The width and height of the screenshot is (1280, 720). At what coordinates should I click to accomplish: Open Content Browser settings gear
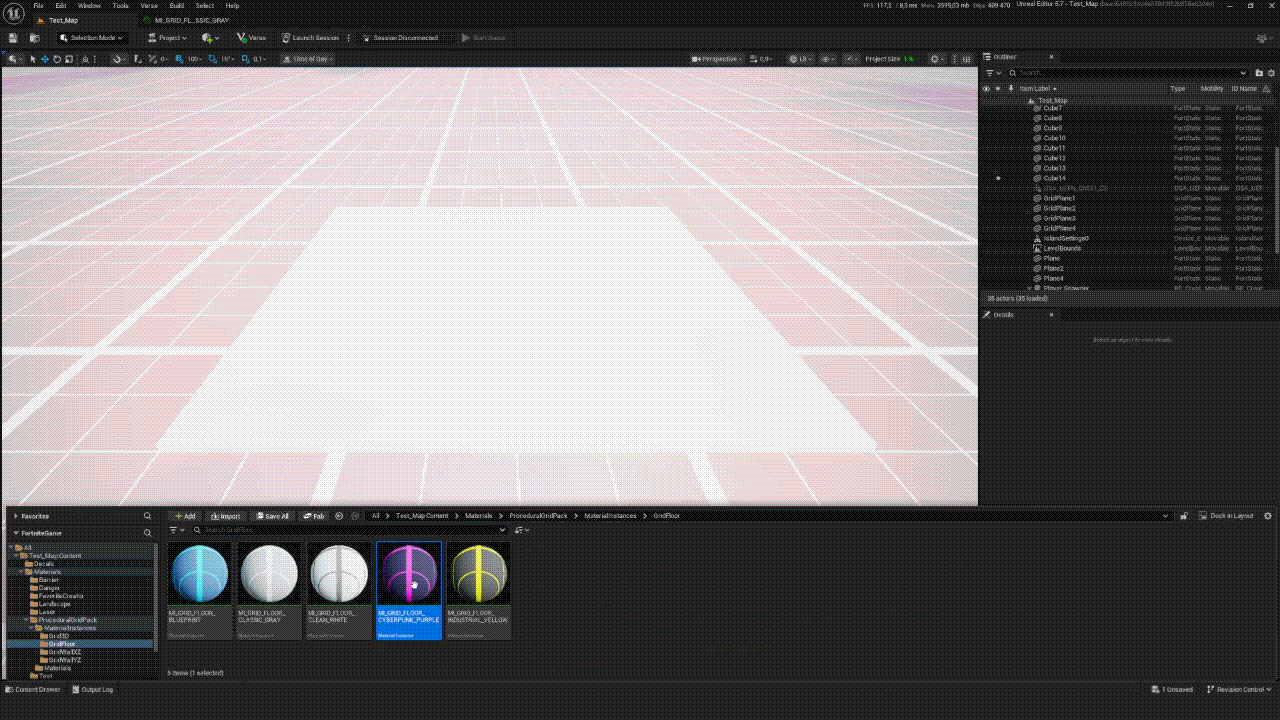1268,516
